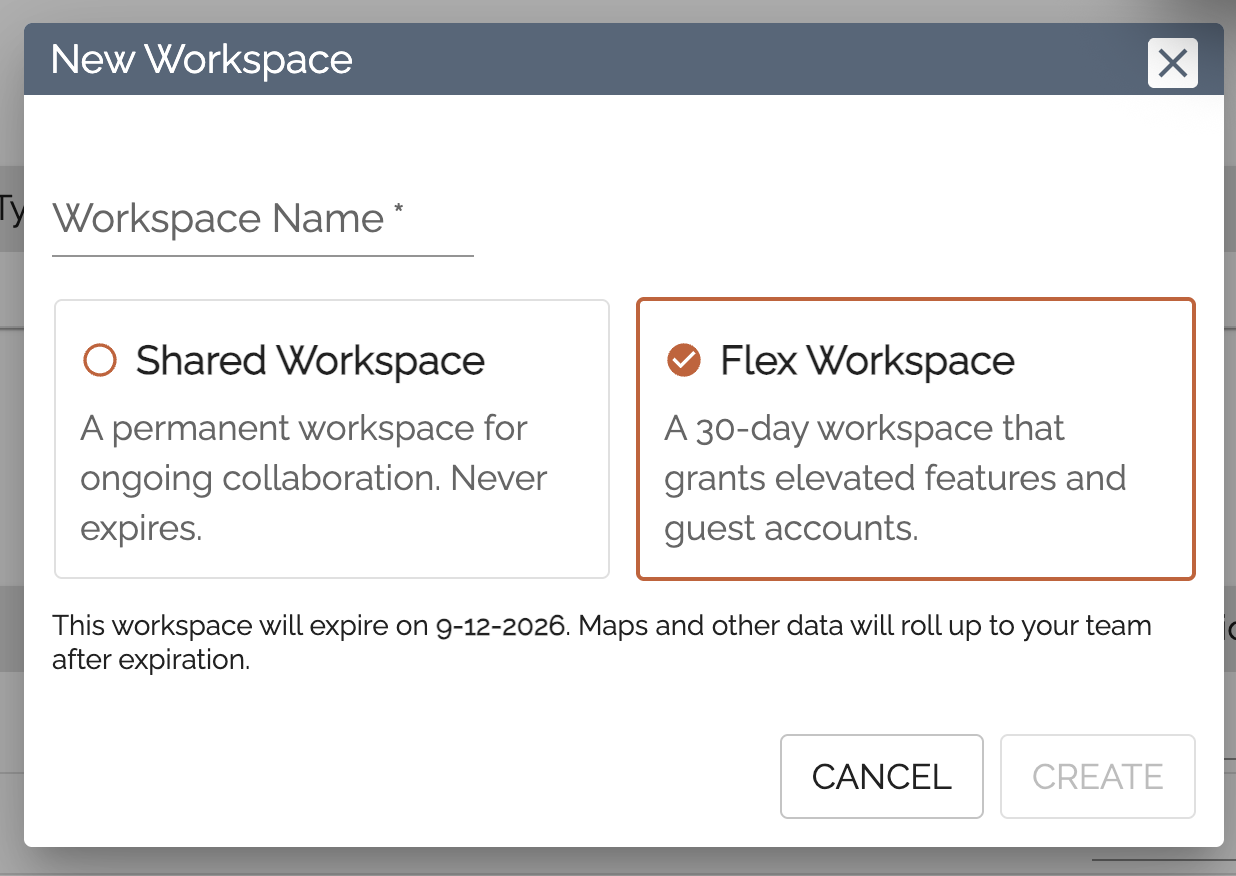Click the 'New Workspace' dialog title
1236x876 pixels.
202,59
